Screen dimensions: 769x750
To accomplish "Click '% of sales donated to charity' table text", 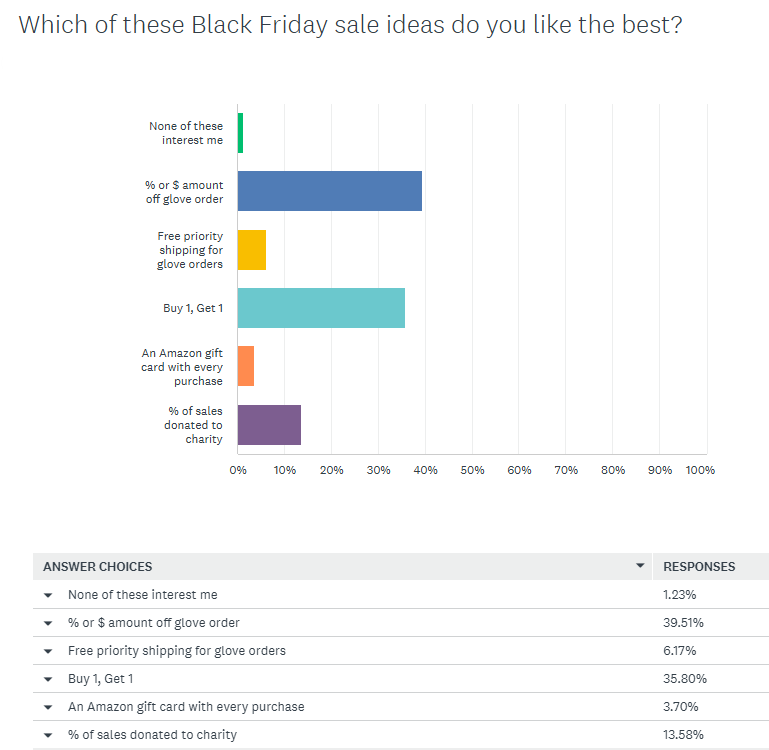I will point(153,735).
